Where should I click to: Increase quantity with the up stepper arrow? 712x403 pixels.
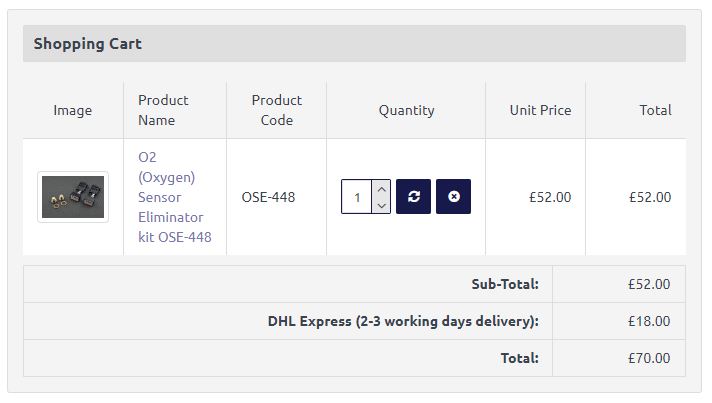coord(381,189)
